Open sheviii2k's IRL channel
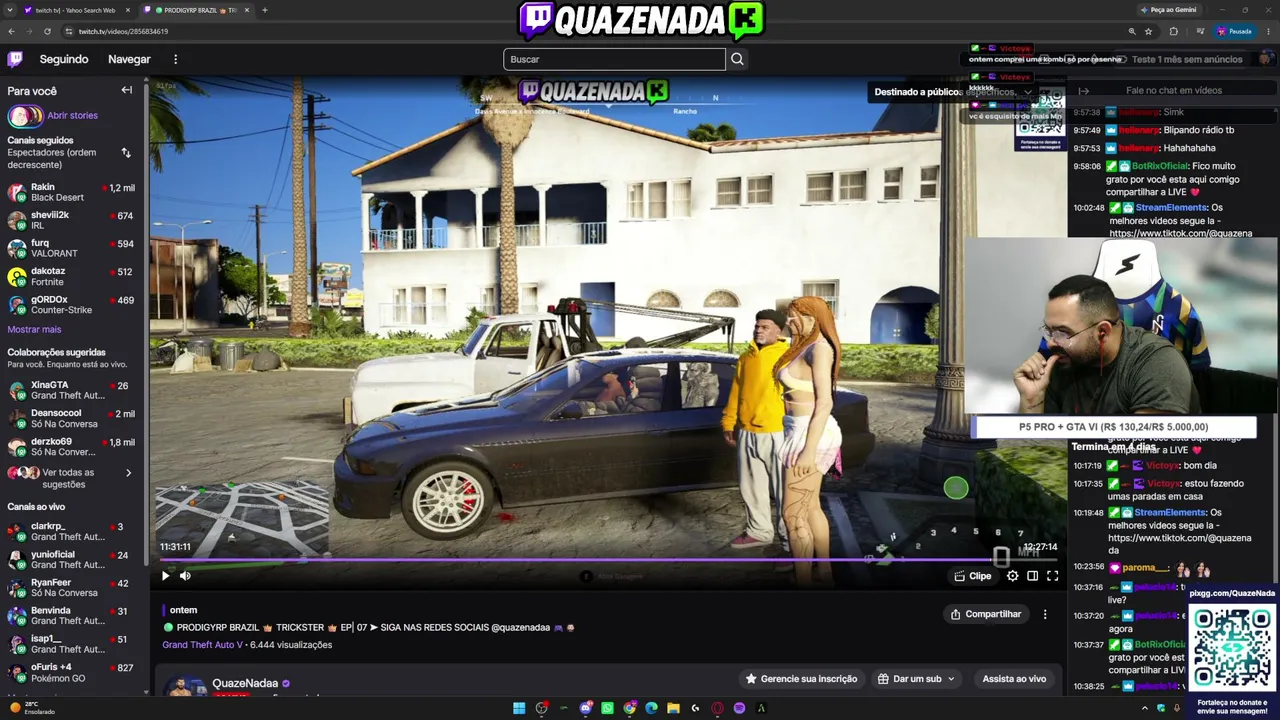Screen dimensions: 1280x720 (73, 220)
